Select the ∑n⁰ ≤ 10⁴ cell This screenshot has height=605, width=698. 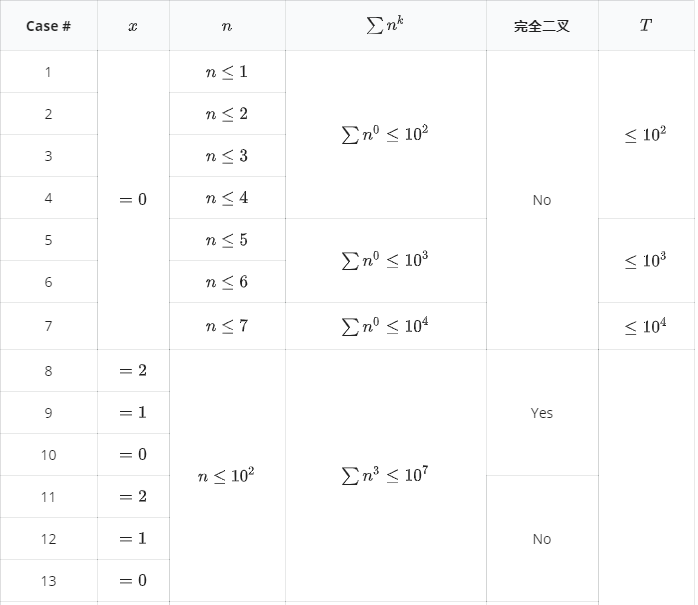coord(385,326)
